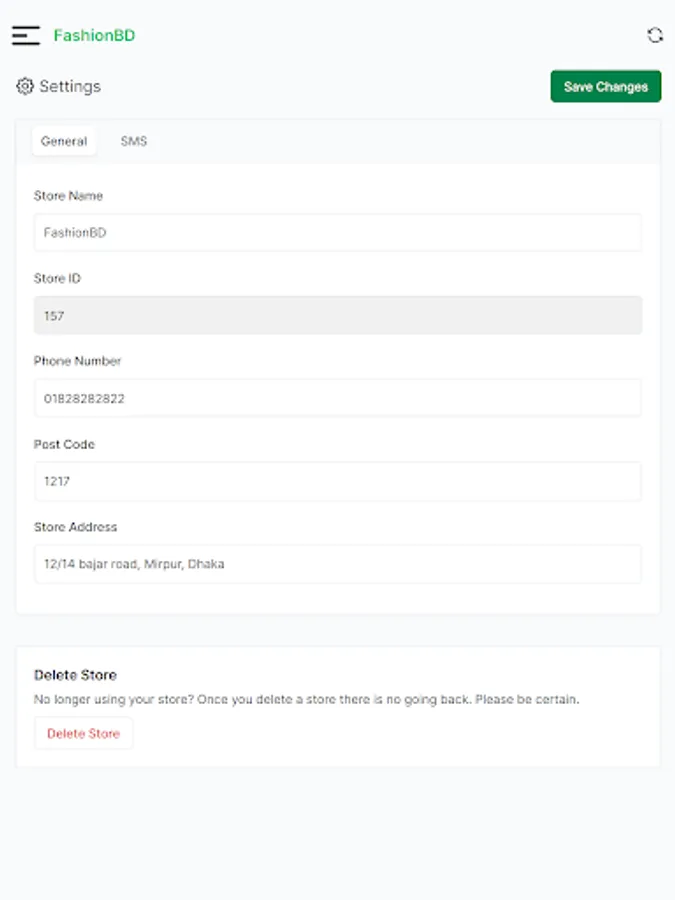This screenshot has height=900, width=675.
Task: Click into the Store Name field
Action: click(x=338, y=232)
